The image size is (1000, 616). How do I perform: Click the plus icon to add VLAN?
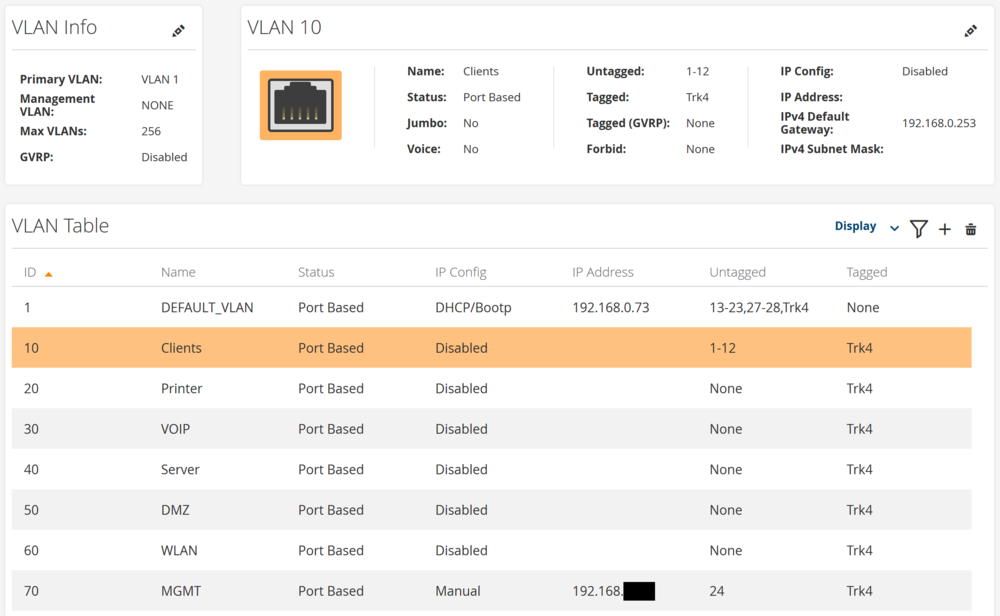(944, 229)
